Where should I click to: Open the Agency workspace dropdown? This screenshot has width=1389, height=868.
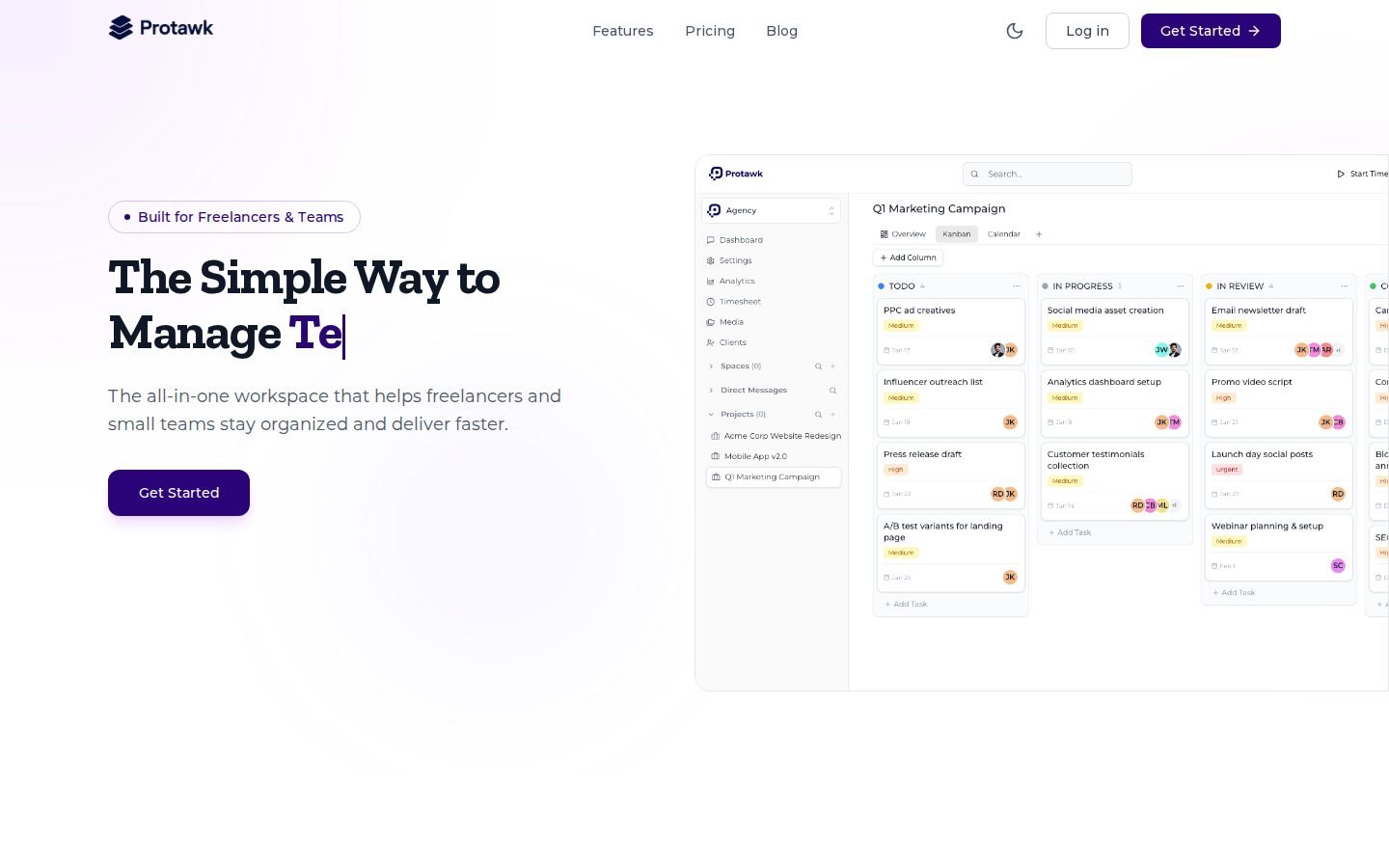(772, 210)
